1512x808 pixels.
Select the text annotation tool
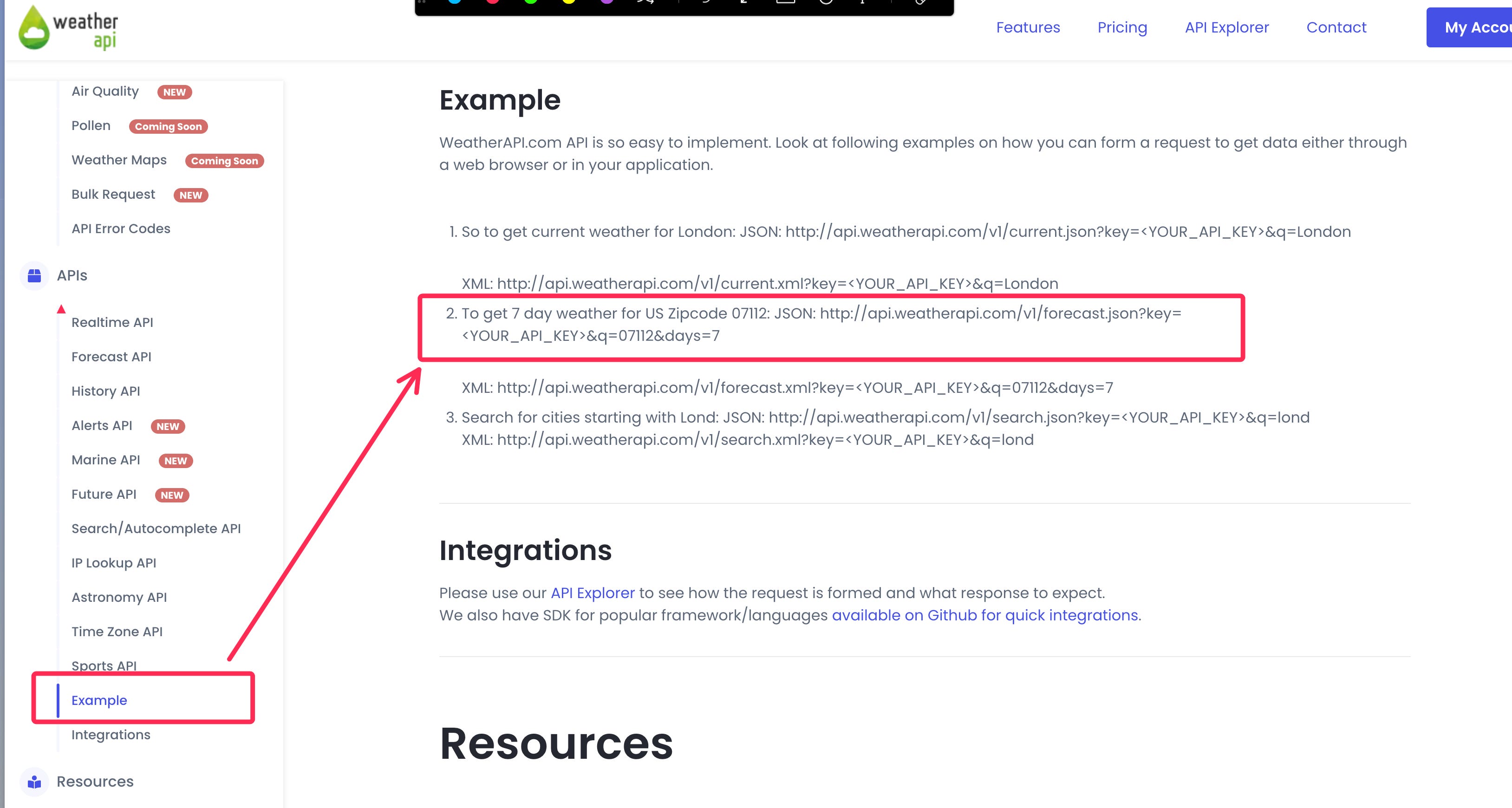862,2
